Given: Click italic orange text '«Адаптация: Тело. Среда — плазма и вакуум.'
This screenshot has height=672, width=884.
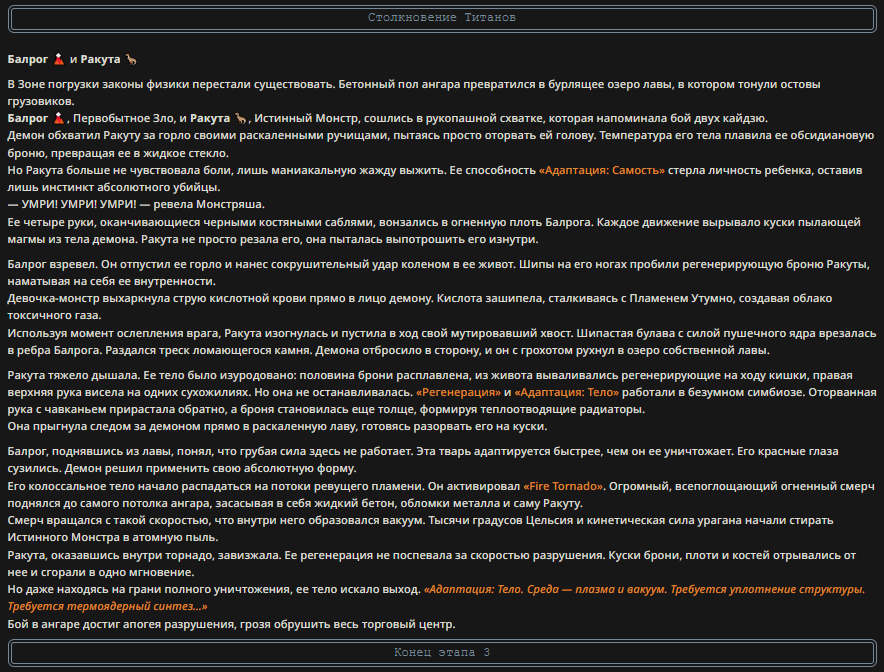Looking at the screenshot, I should (545, 590).
